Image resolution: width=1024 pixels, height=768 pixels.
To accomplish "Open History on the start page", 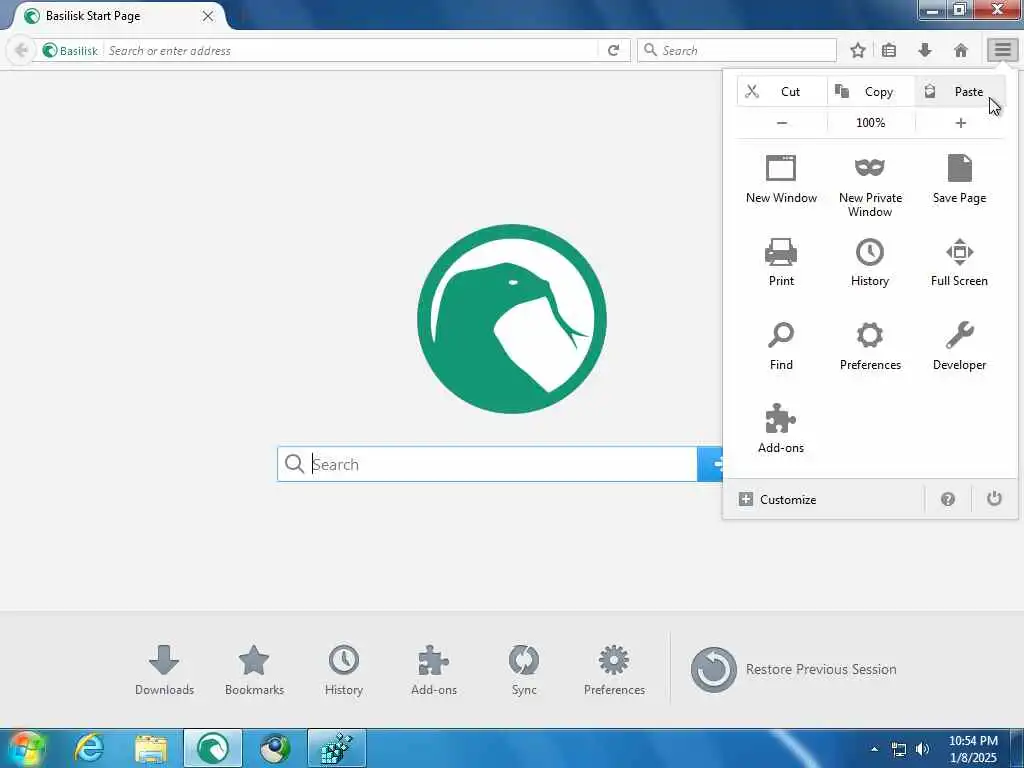I will 344,670.
